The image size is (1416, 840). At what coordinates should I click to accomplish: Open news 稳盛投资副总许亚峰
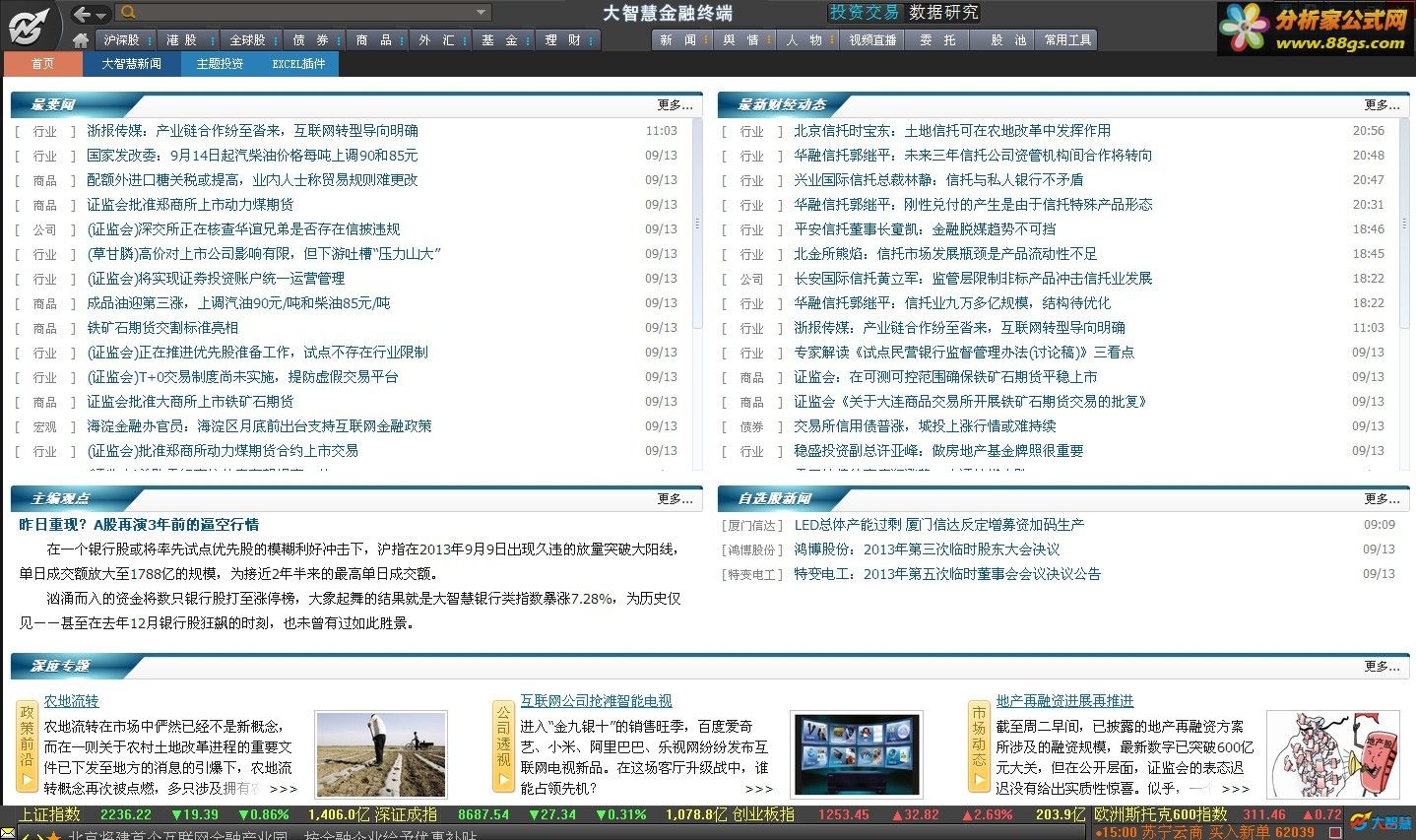pyautogui.click(x=938, y=450)
